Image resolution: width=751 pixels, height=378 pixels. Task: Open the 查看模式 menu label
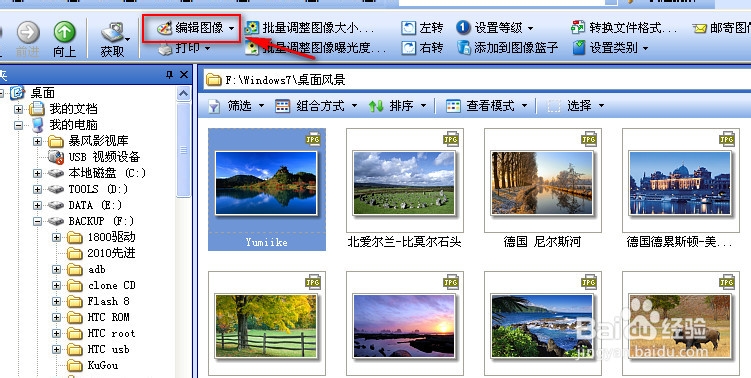tap(490, 106)
